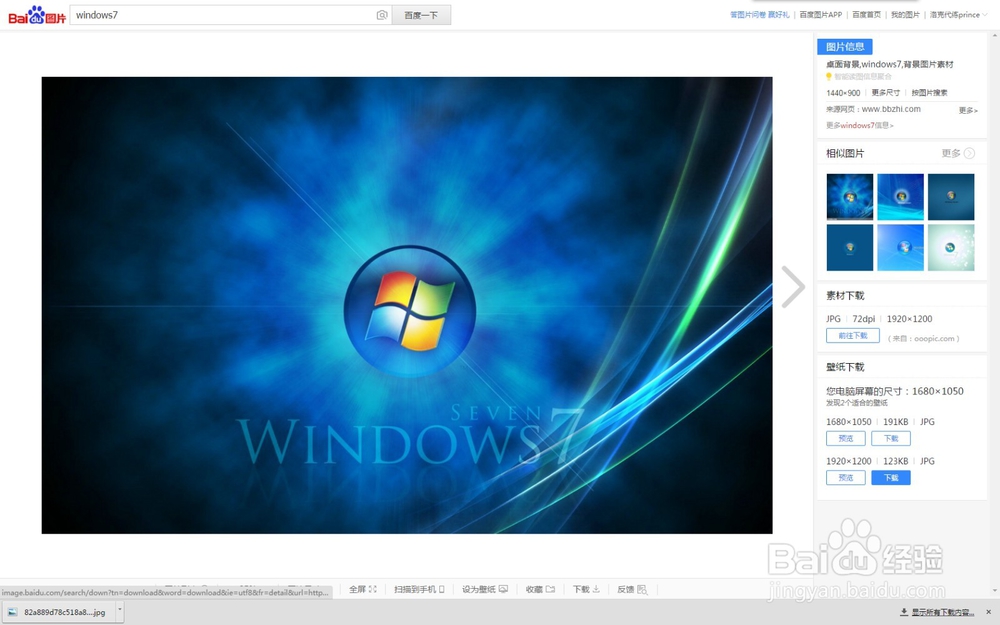
Task: Click the main Windows 7 wallpaper image
Action: tap(407, 305)
